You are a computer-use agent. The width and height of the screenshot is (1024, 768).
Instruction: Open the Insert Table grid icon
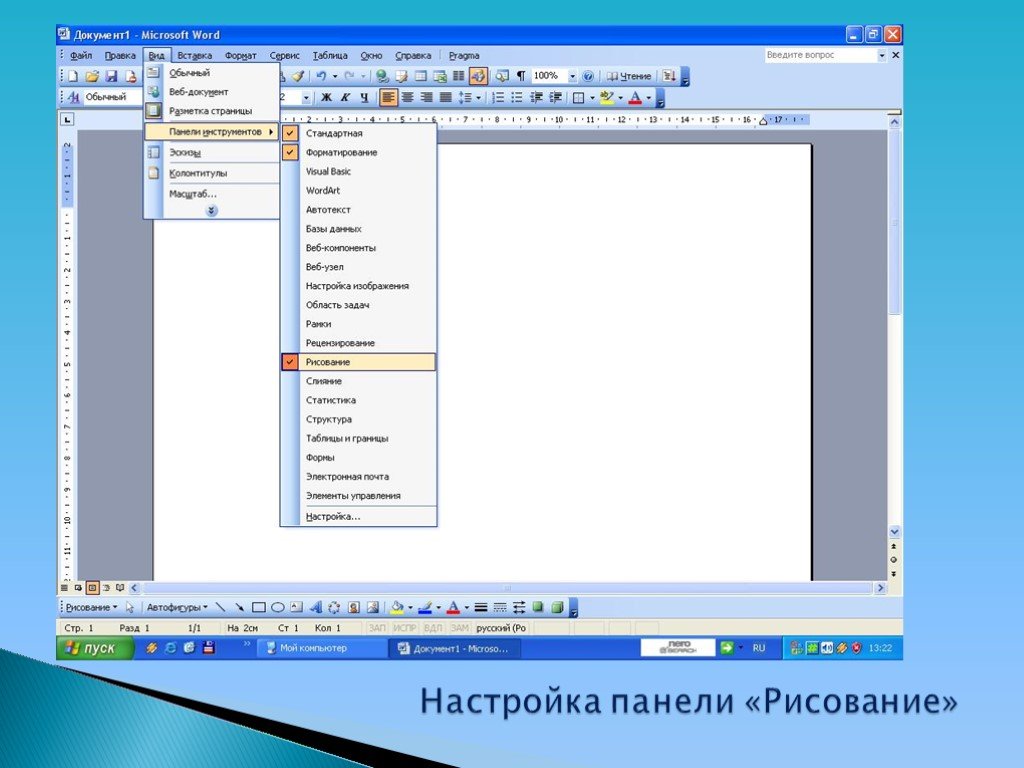point(421,76)
